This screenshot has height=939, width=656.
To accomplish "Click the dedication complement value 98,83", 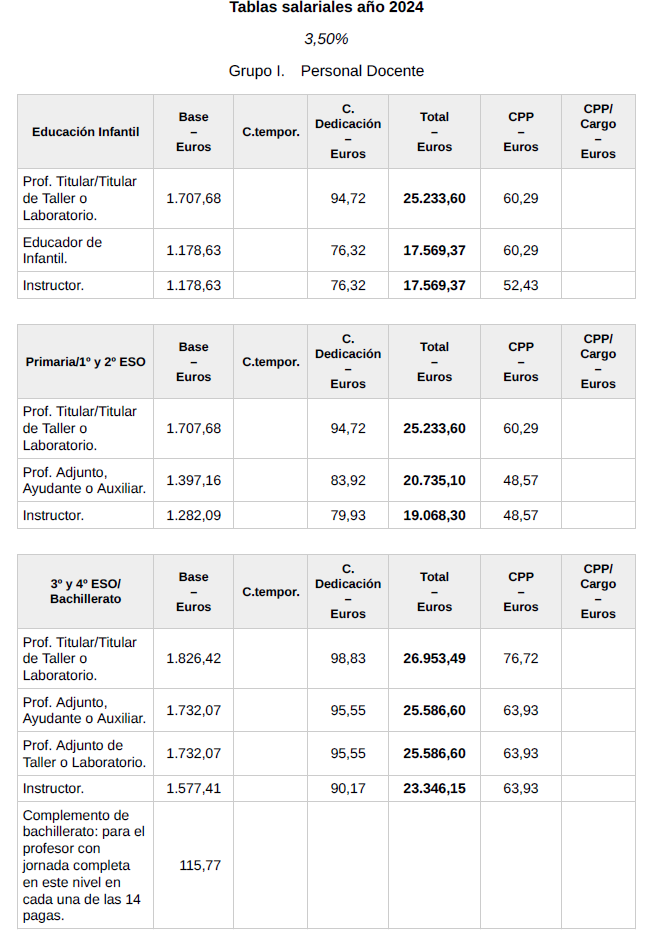I will point(348,659).
